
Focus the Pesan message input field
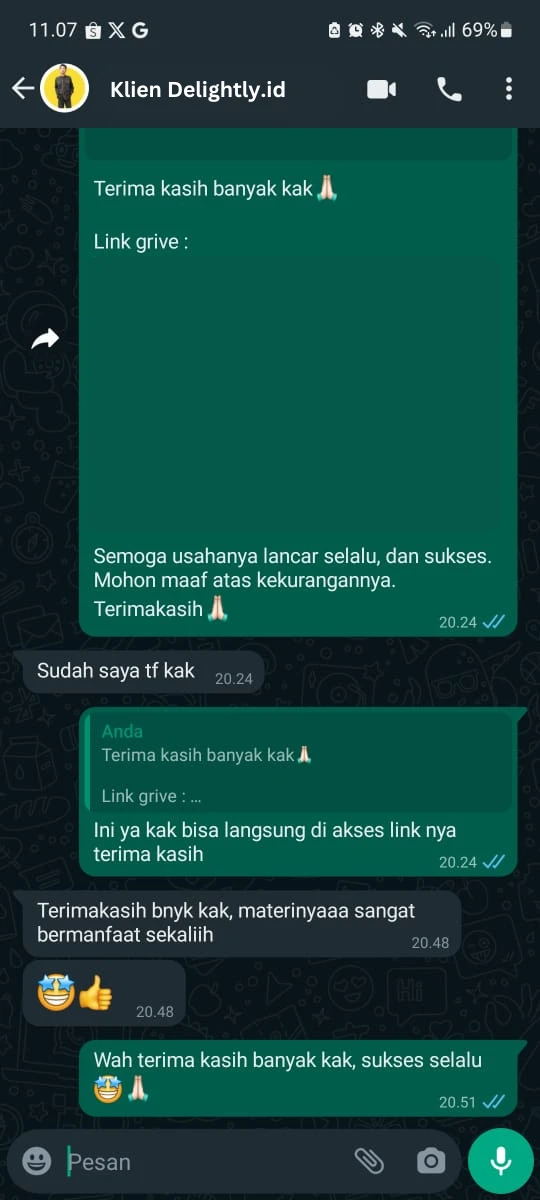(205, 1161)
